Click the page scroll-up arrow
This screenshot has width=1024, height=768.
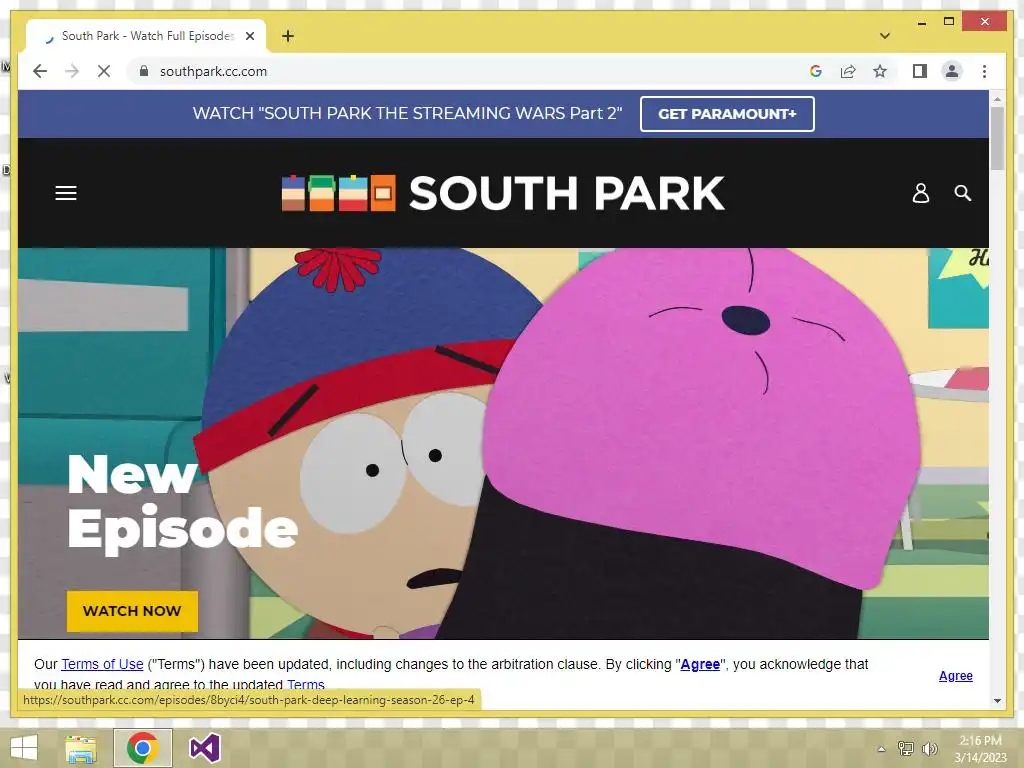point(997,99)
